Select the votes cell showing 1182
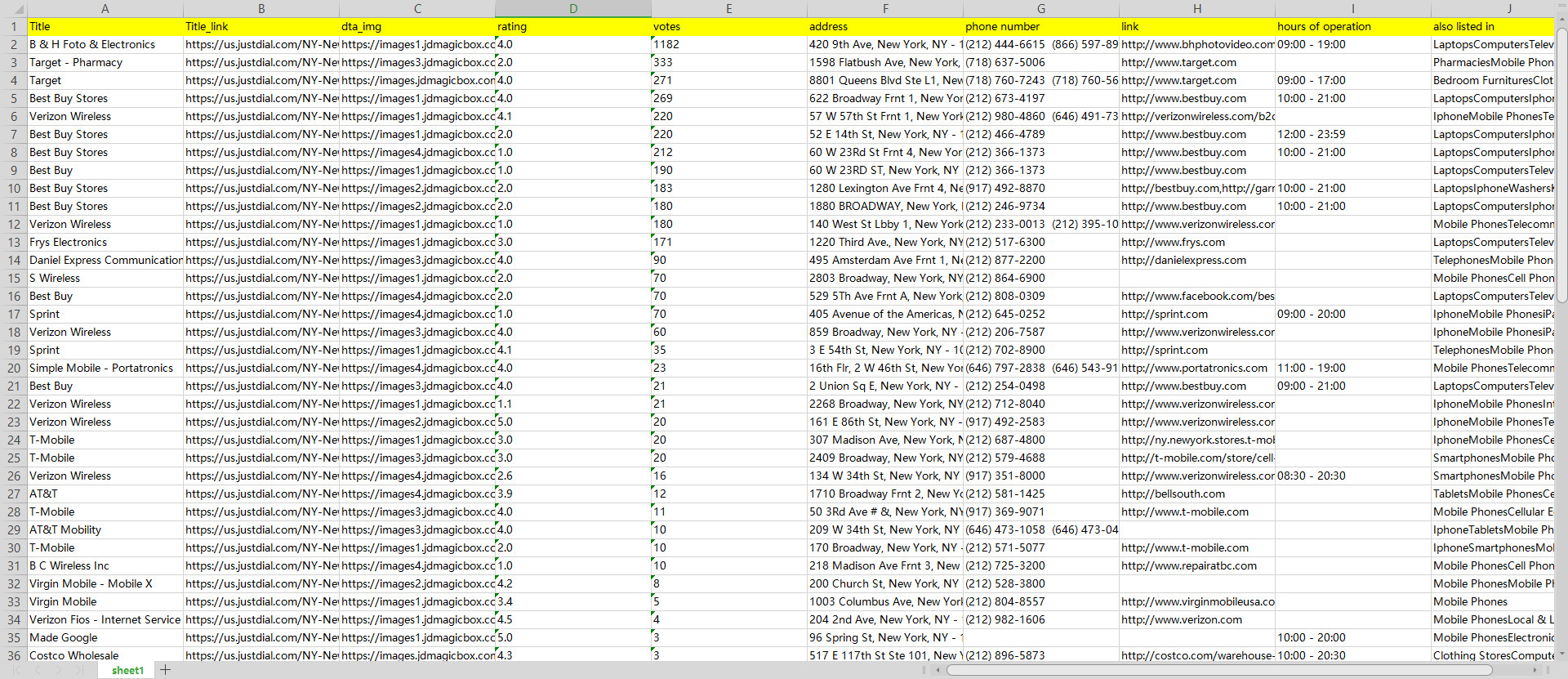 [x=728, y=45]
